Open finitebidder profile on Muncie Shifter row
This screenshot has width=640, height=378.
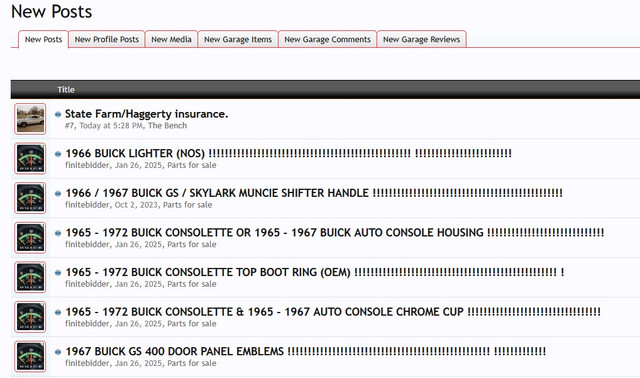tap(87, 205)
